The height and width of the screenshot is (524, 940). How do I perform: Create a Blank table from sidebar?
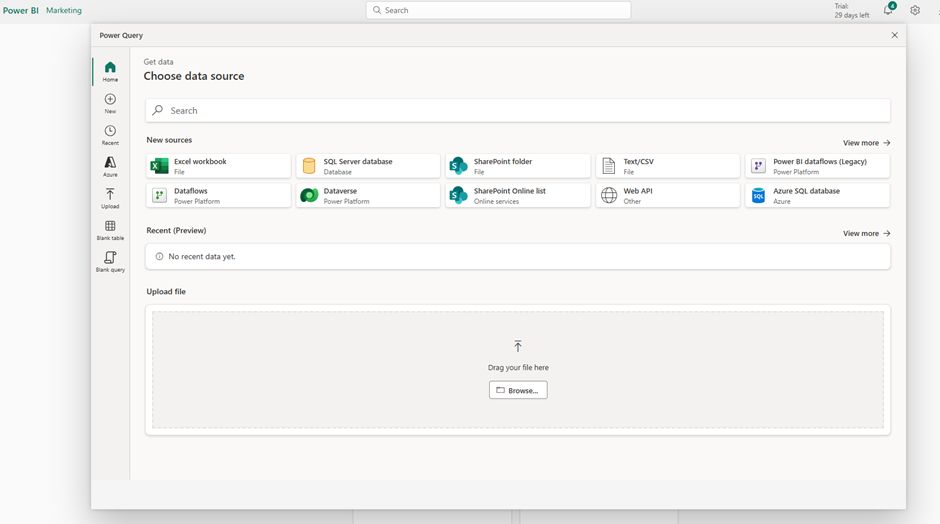pos(110,230)
